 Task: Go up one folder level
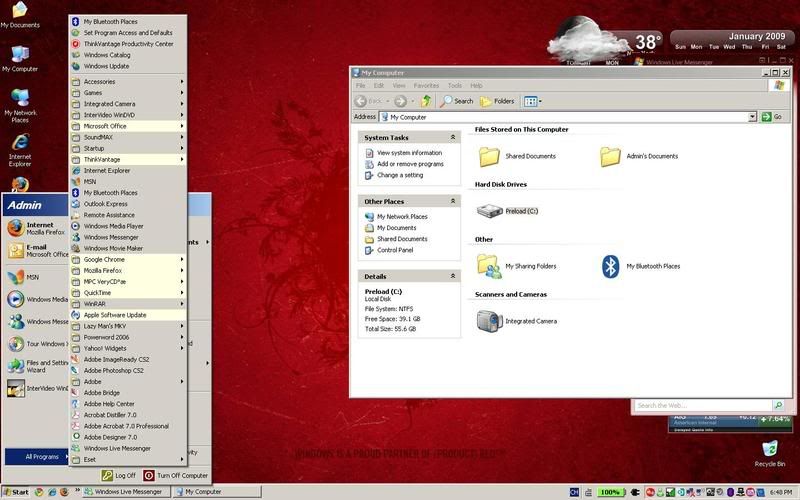point(426,101)
